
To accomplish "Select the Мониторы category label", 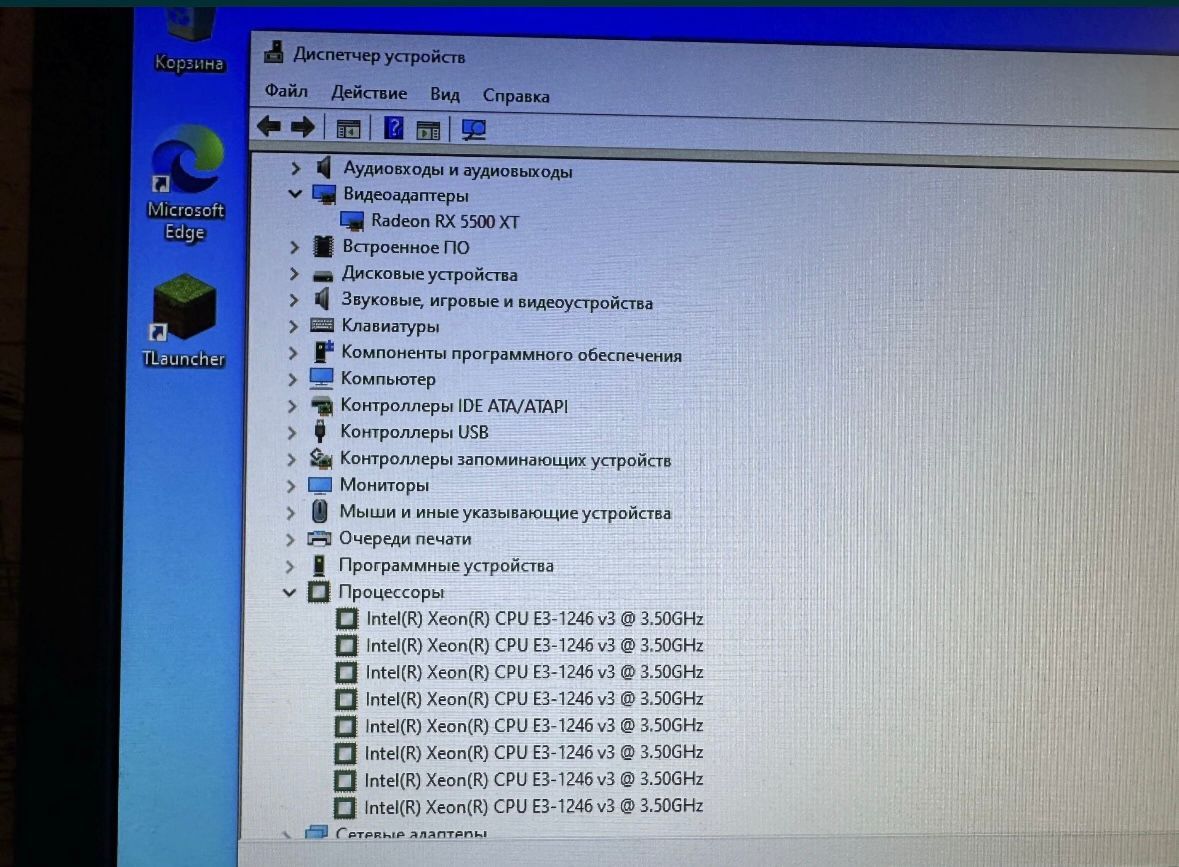I will click(384, 485).
